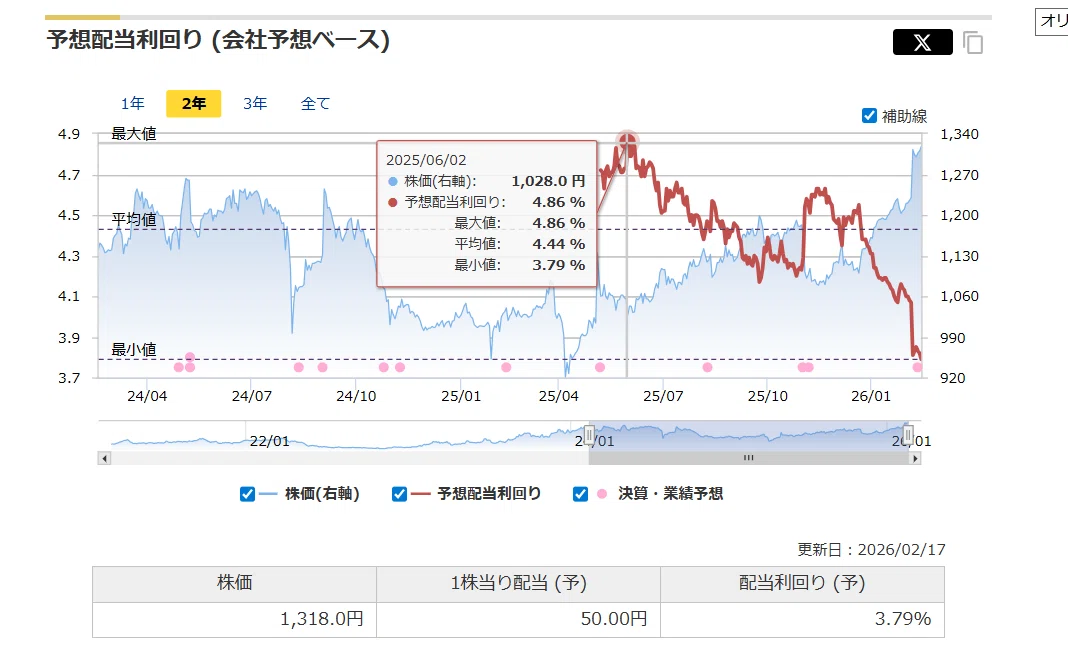Viewport: 1068px width, 652px height.
Task: Uncheck the 株価(右軸) series checkbox
Action: pos(247,494)
